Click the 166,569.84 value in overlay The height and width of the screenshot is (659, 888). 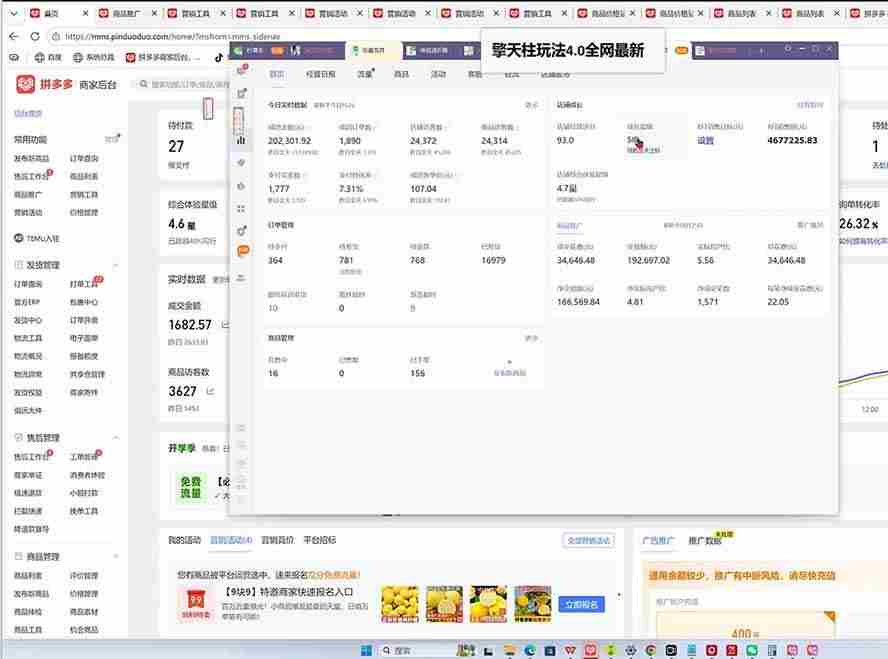[x=578, y=302]
